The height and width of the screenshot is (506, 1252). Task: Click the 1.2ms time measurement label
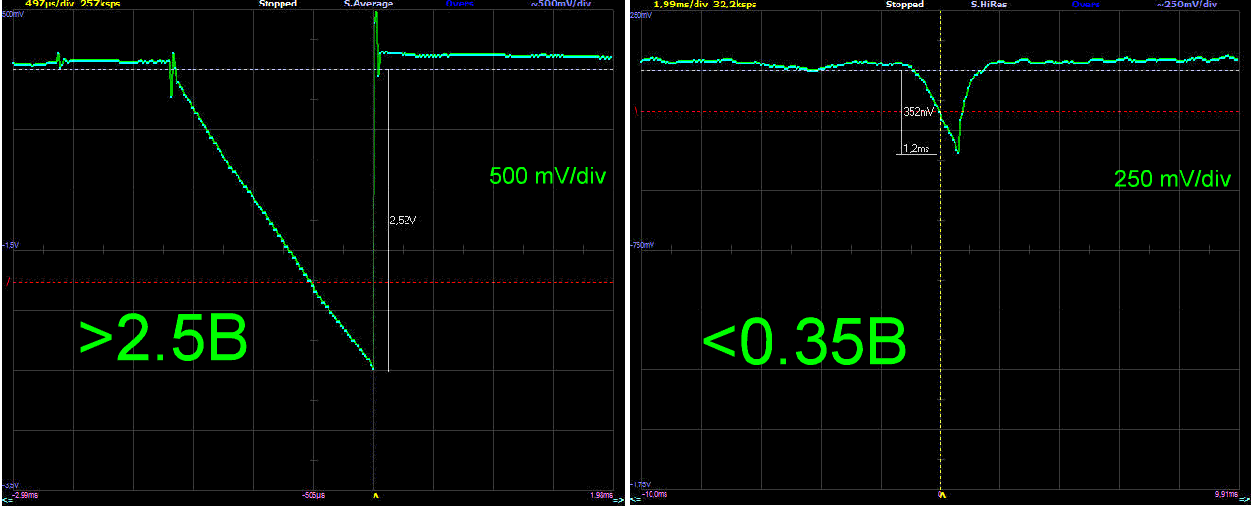click(916, 148)
